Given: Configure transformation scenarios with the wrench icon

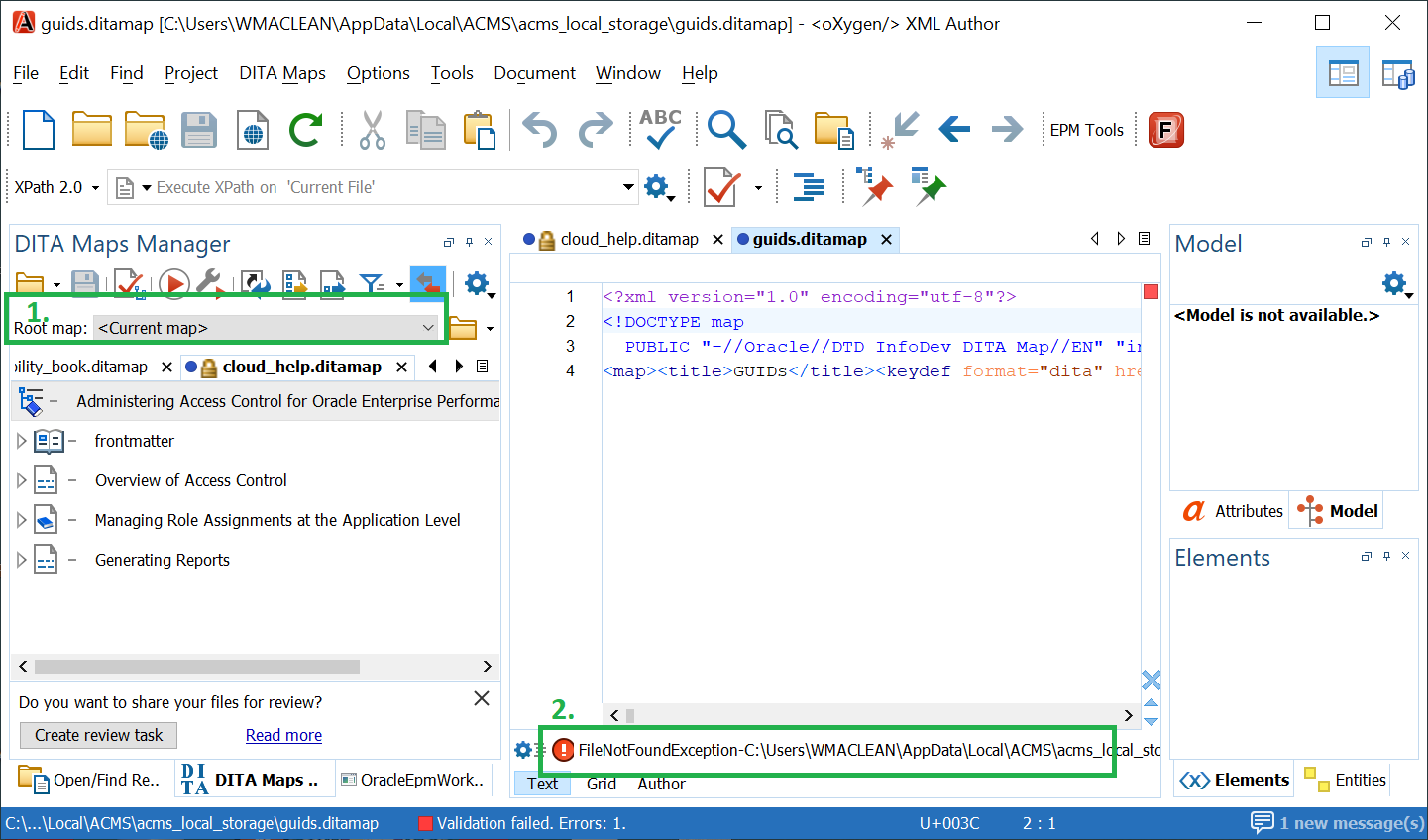Looking at the screenshot, I should point(209,284).
